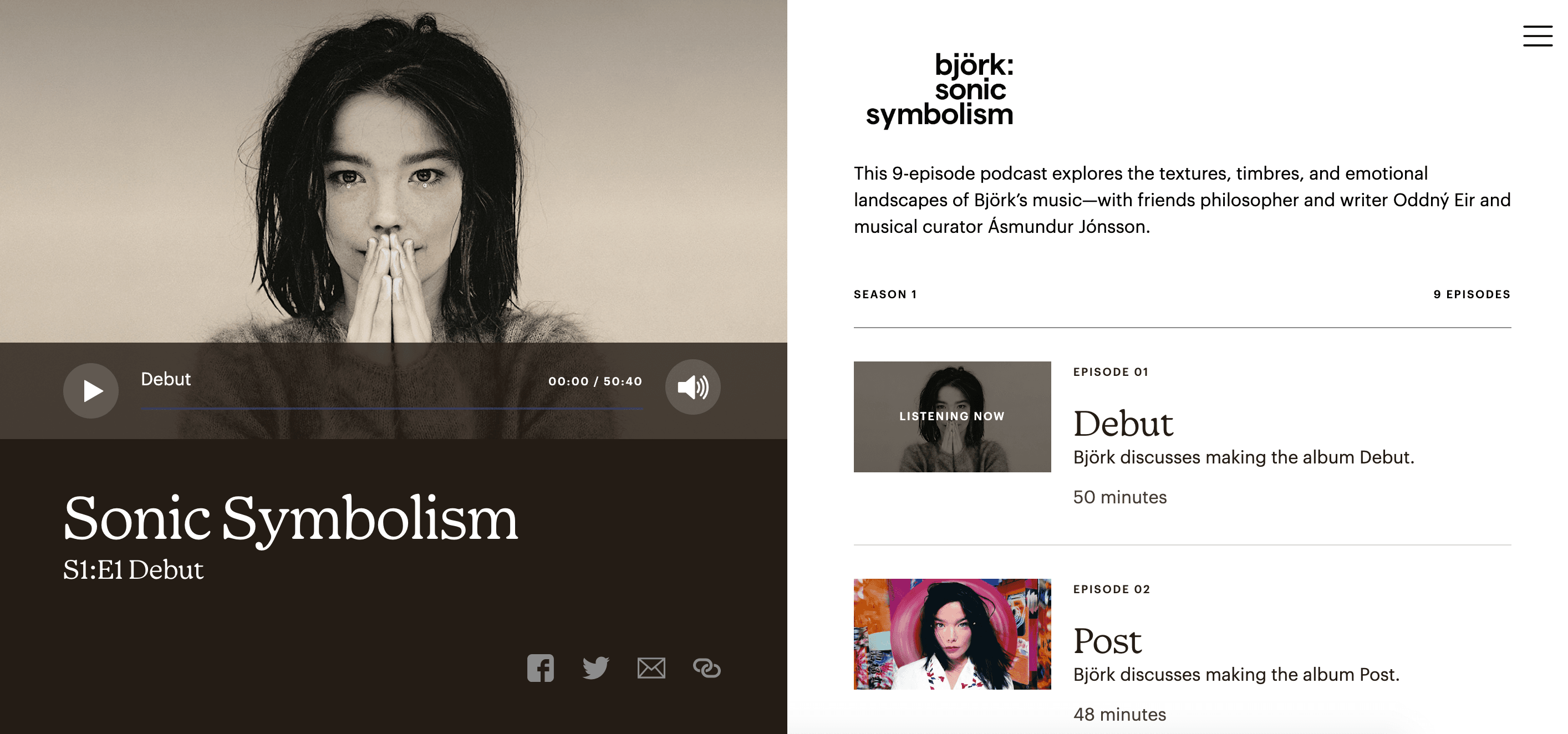
Task: Click the Sonic Symbolism heading
Action: point(291,518)
